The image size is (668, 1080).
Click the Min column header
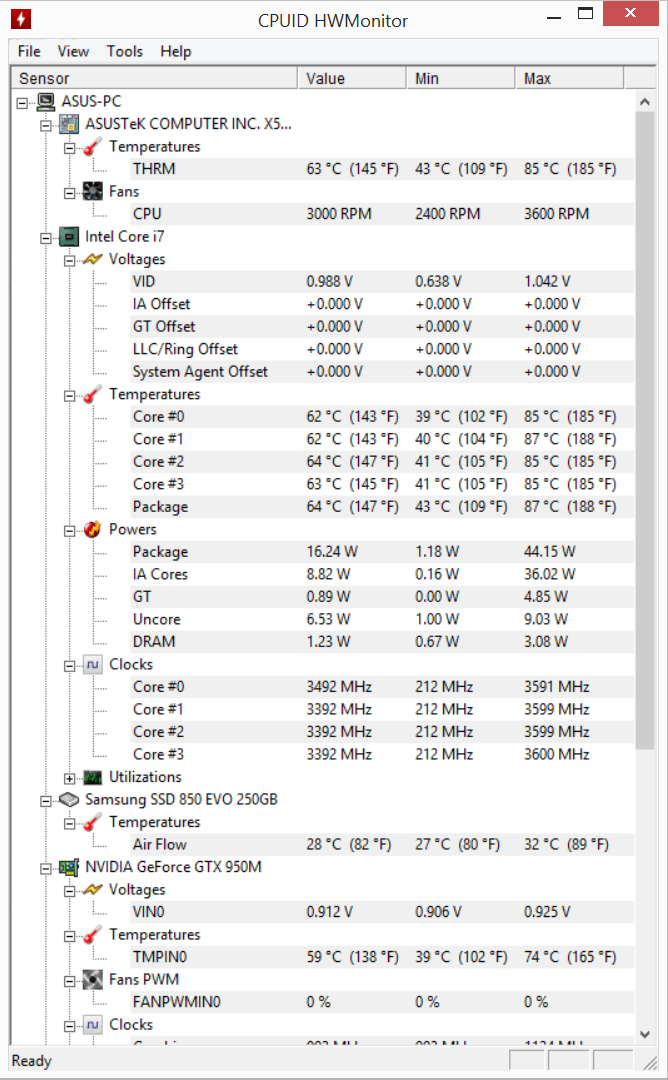[x=461, y=79]
